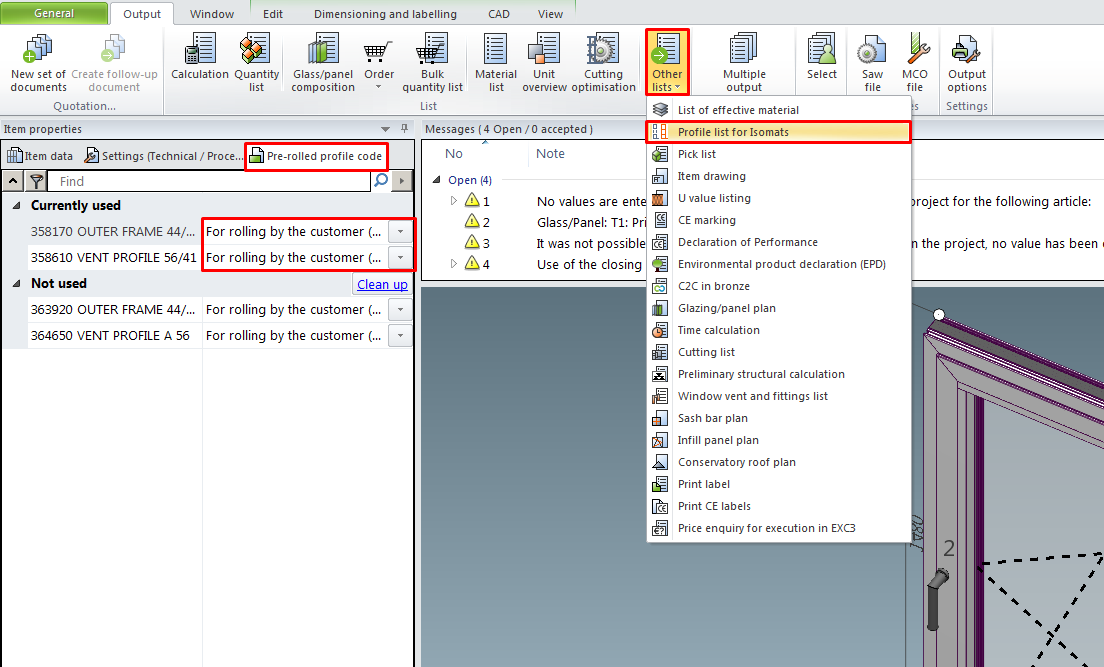Open the Pre-rolled profile code tab
The height and width of the screenshot is (667, 1104).
pyautogui.click(x=316, y=156)
